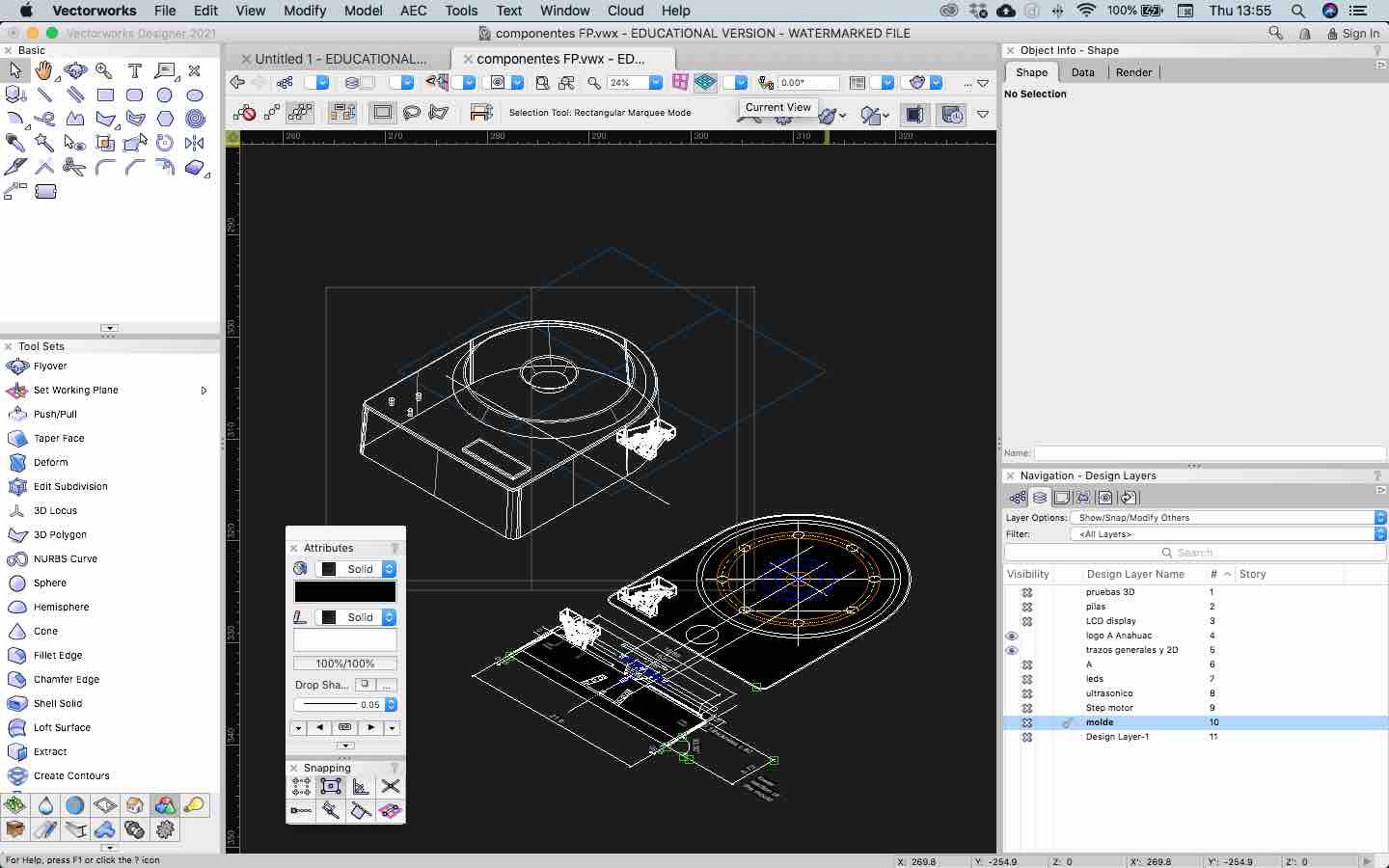Select the Oval tool
This screenshot has width=1389, height=868.
tap(195, 95)
